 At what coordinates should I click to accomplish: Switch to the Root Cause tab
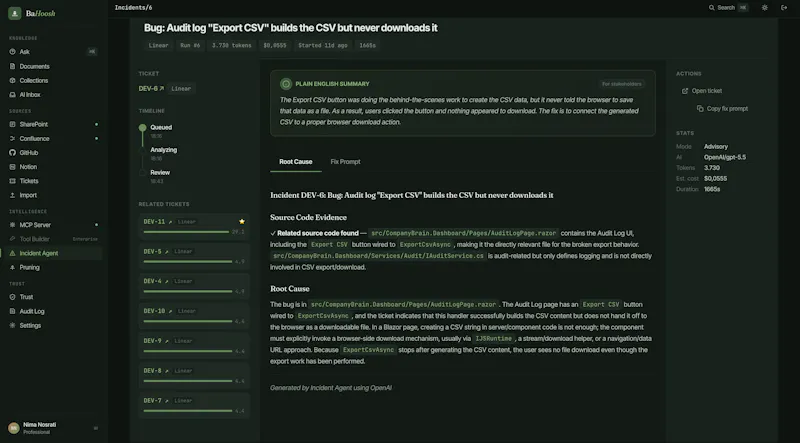coord(295,162)
